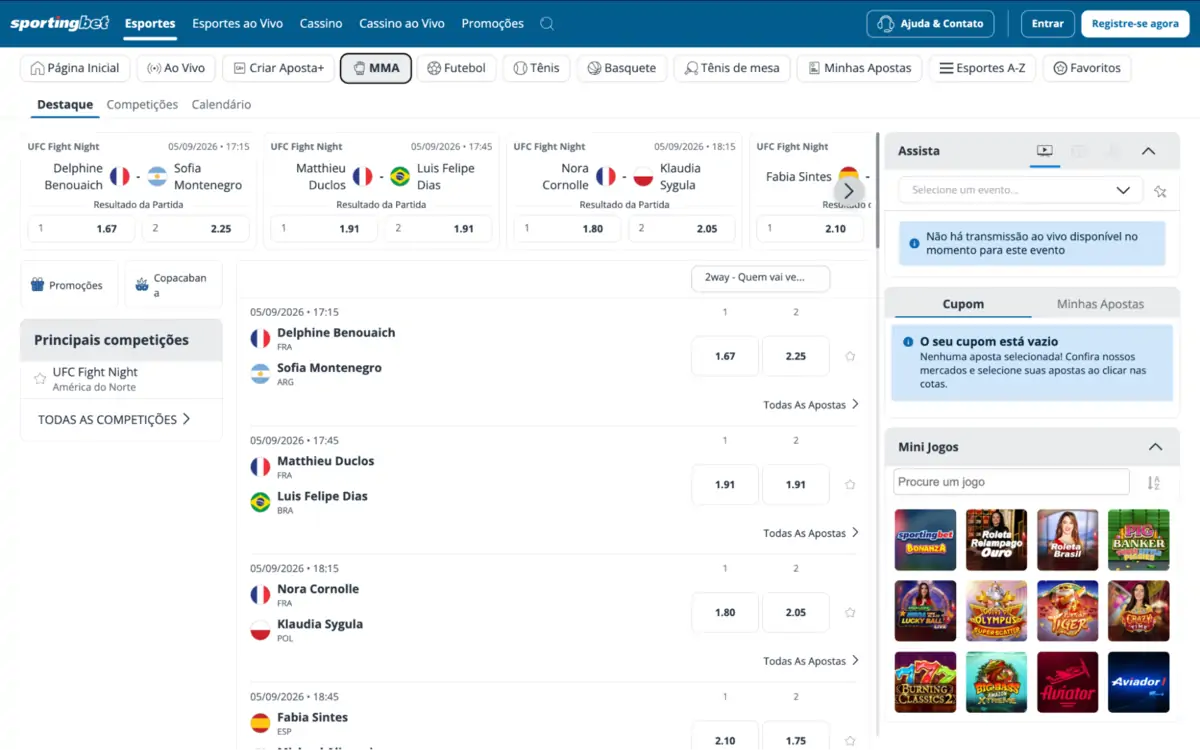
Task: Open Minhas Apostas in the sports bar
Action: tap(859, 68)
